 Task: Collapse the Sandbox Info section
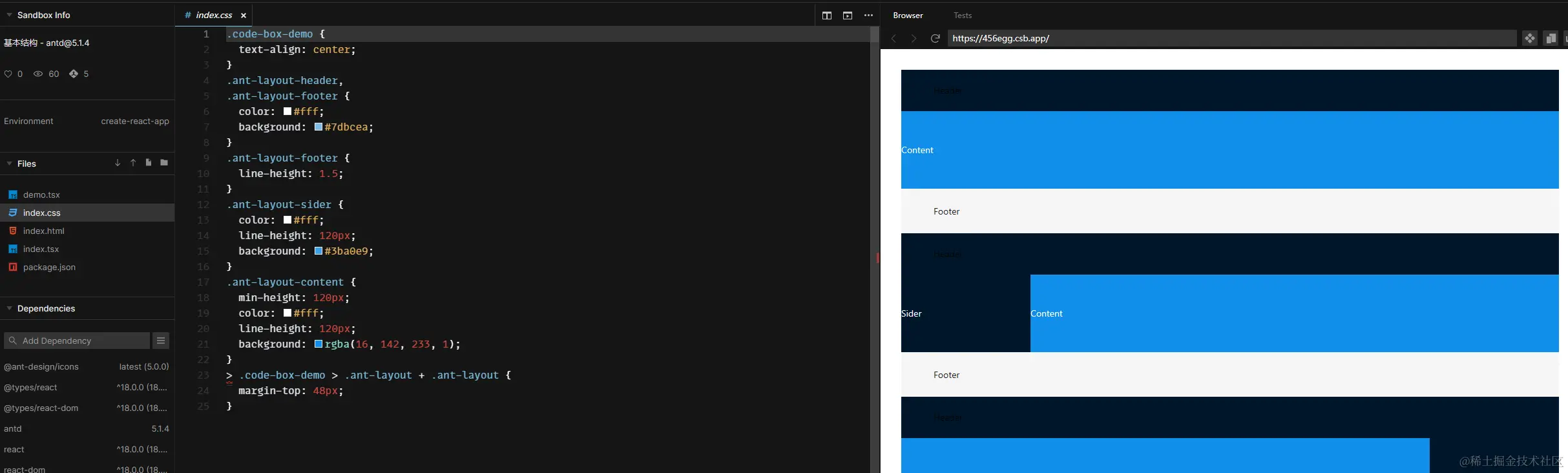coord(9,15)
